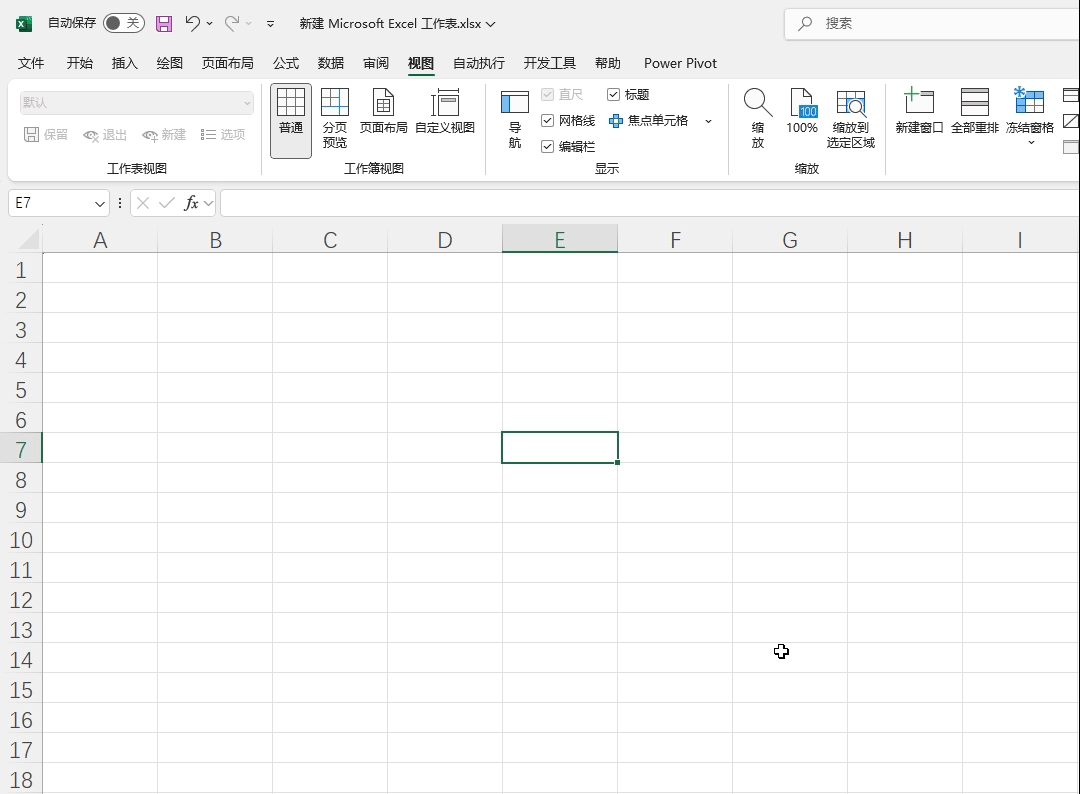This screenshot has height=794, width=1080.
Task: Click the formula bar confirm checkmark
Action: coord(167,202)
